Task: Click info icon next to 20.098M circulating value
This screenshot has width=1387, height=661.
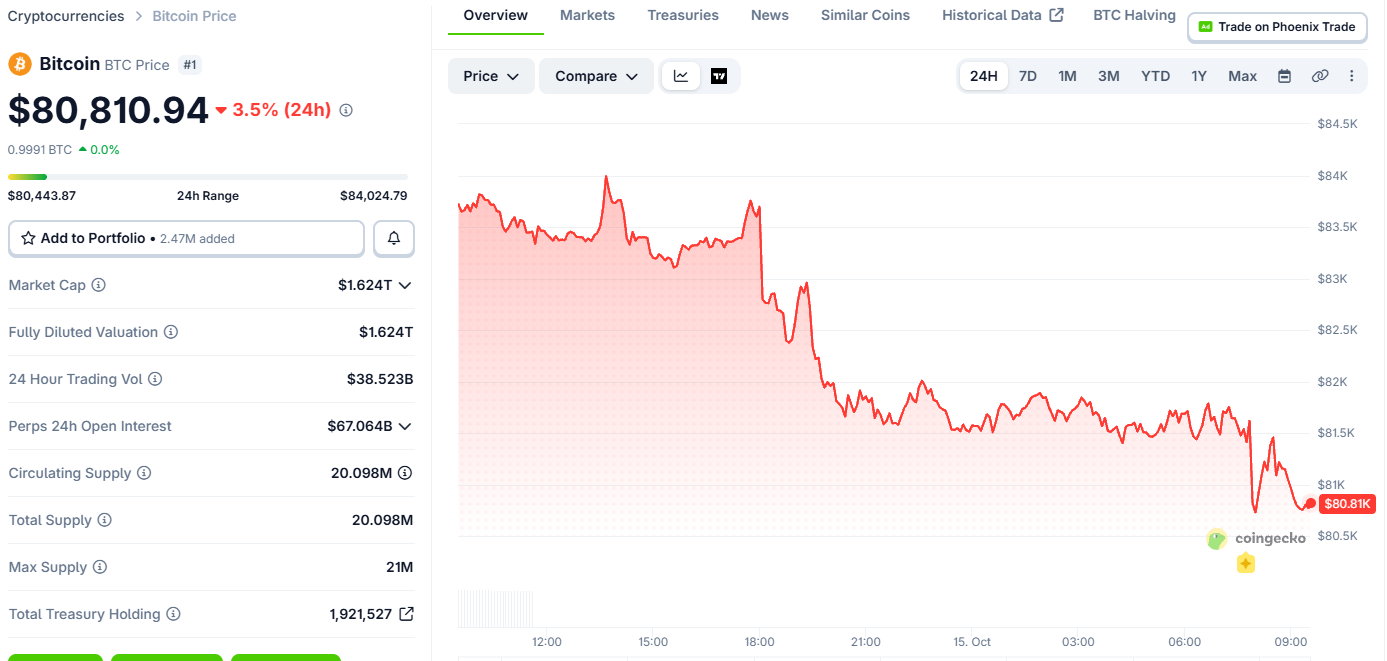Action: (x=405, y=473)
